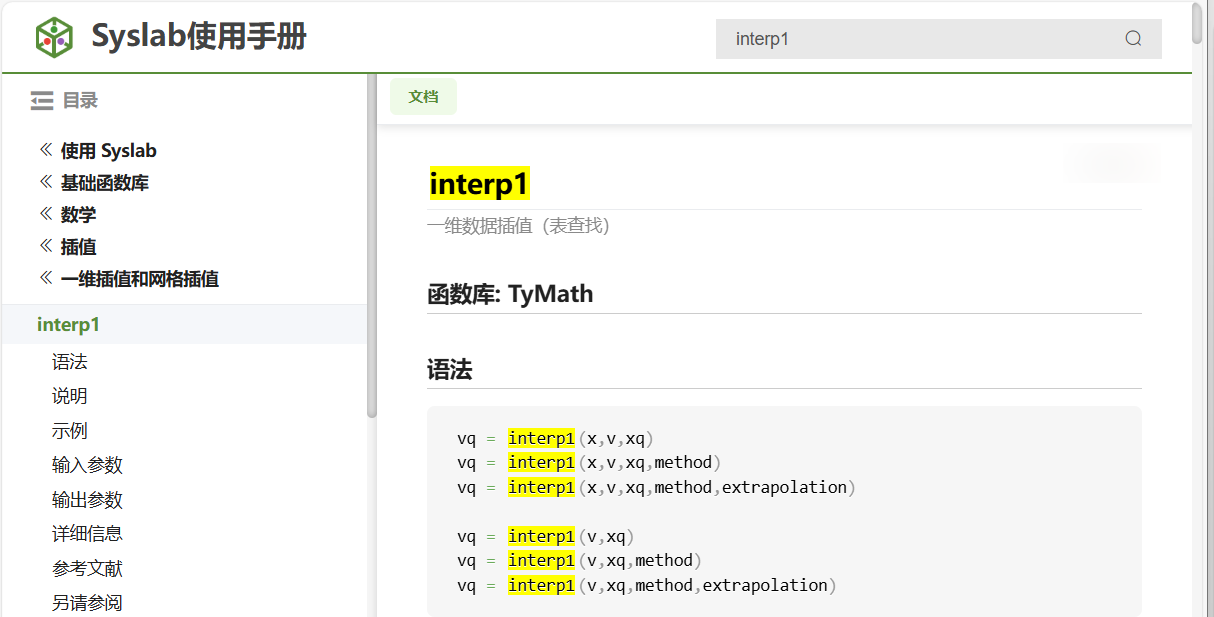The width and height of the screenshot is (1214, 617).
Task: Collapse the 数学 section chevron
Action: click(x=45, y=214)
